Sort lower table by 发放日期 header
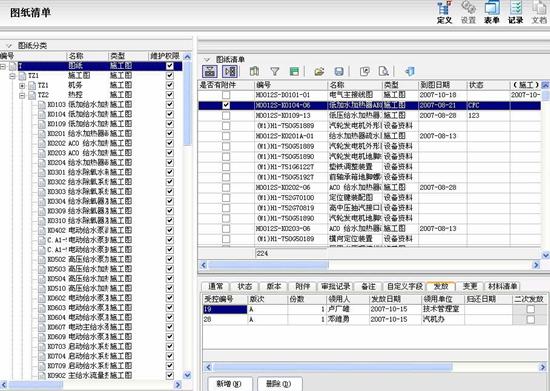 [x=395, y=299]
